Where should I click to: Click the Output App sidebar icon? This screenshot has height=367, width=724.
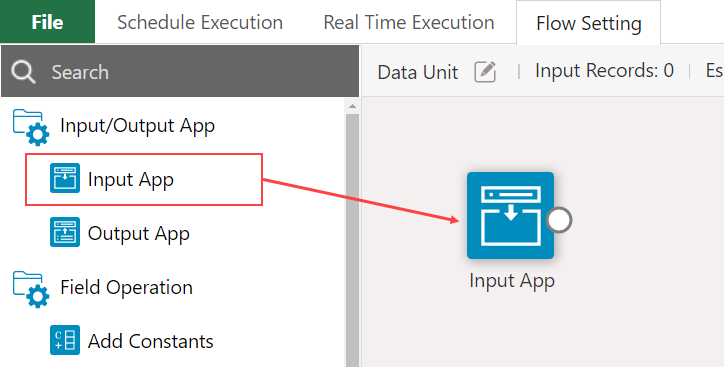pos(65,232)
